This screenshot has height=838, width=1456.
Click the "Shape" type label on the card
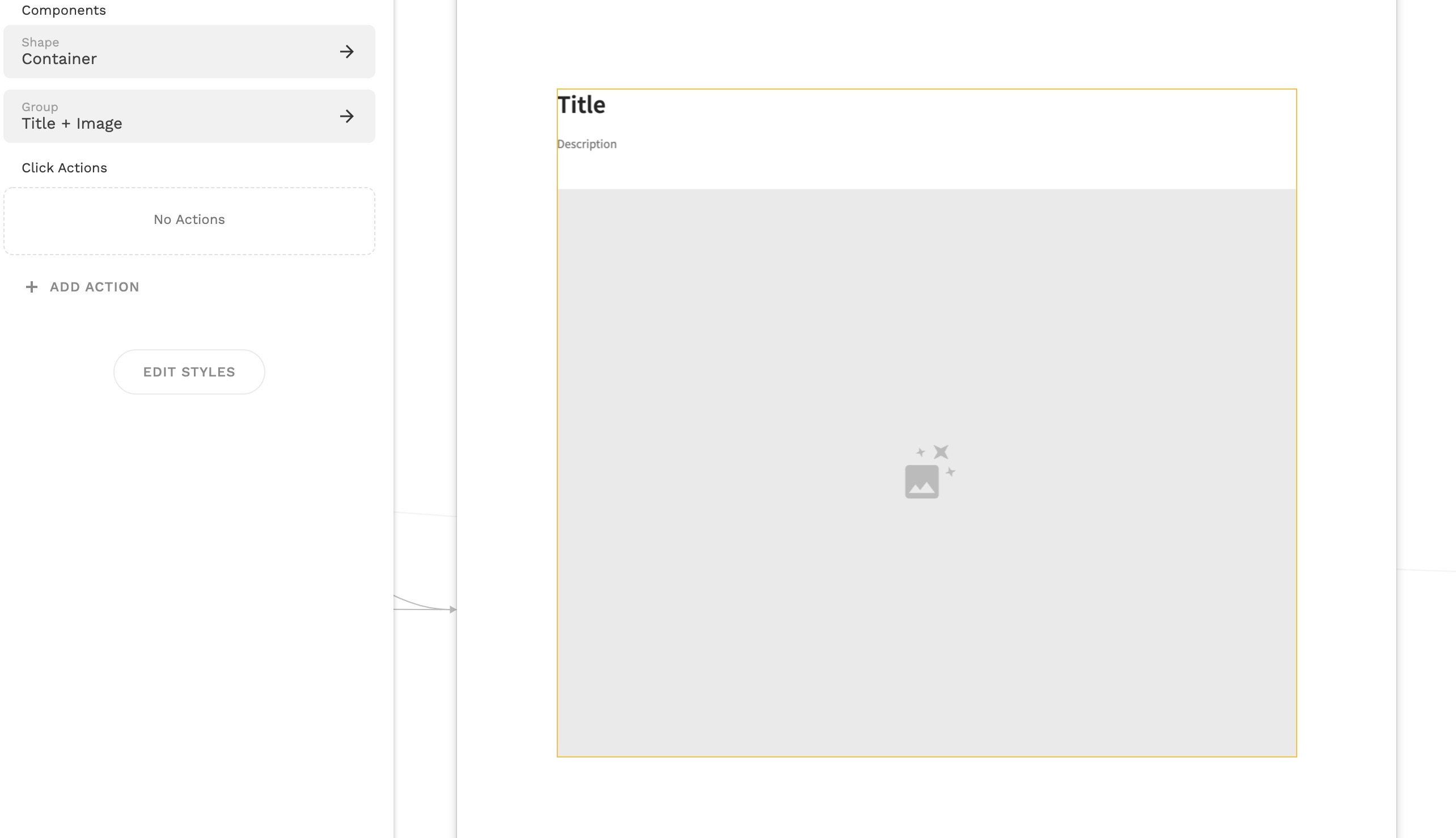pyautogui.click(x=40, y=43)
